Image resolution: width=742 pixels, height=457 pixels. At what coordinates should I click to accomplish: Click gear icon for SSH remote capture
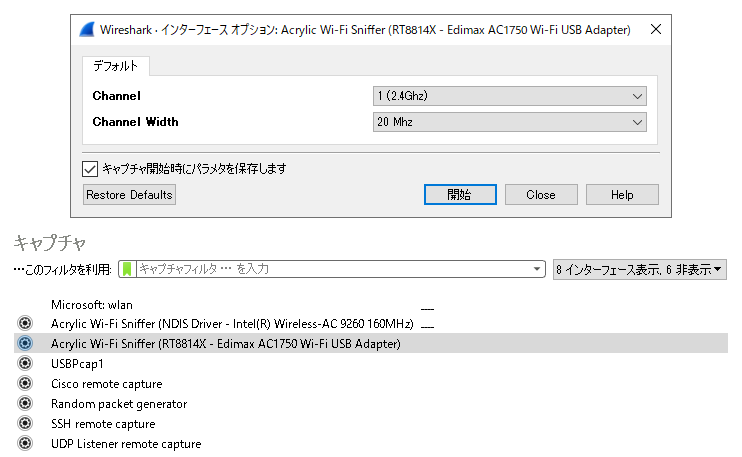point(25,423)
